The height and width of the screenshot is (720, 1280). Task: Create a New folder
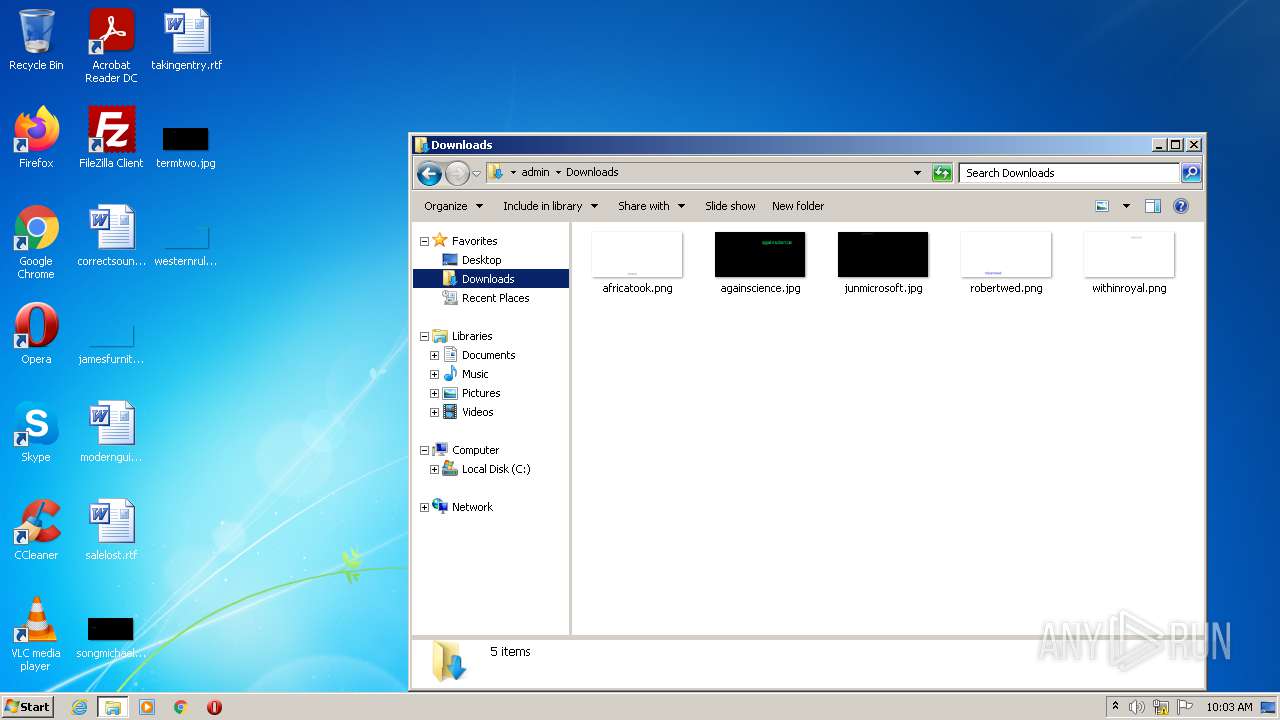798,206
